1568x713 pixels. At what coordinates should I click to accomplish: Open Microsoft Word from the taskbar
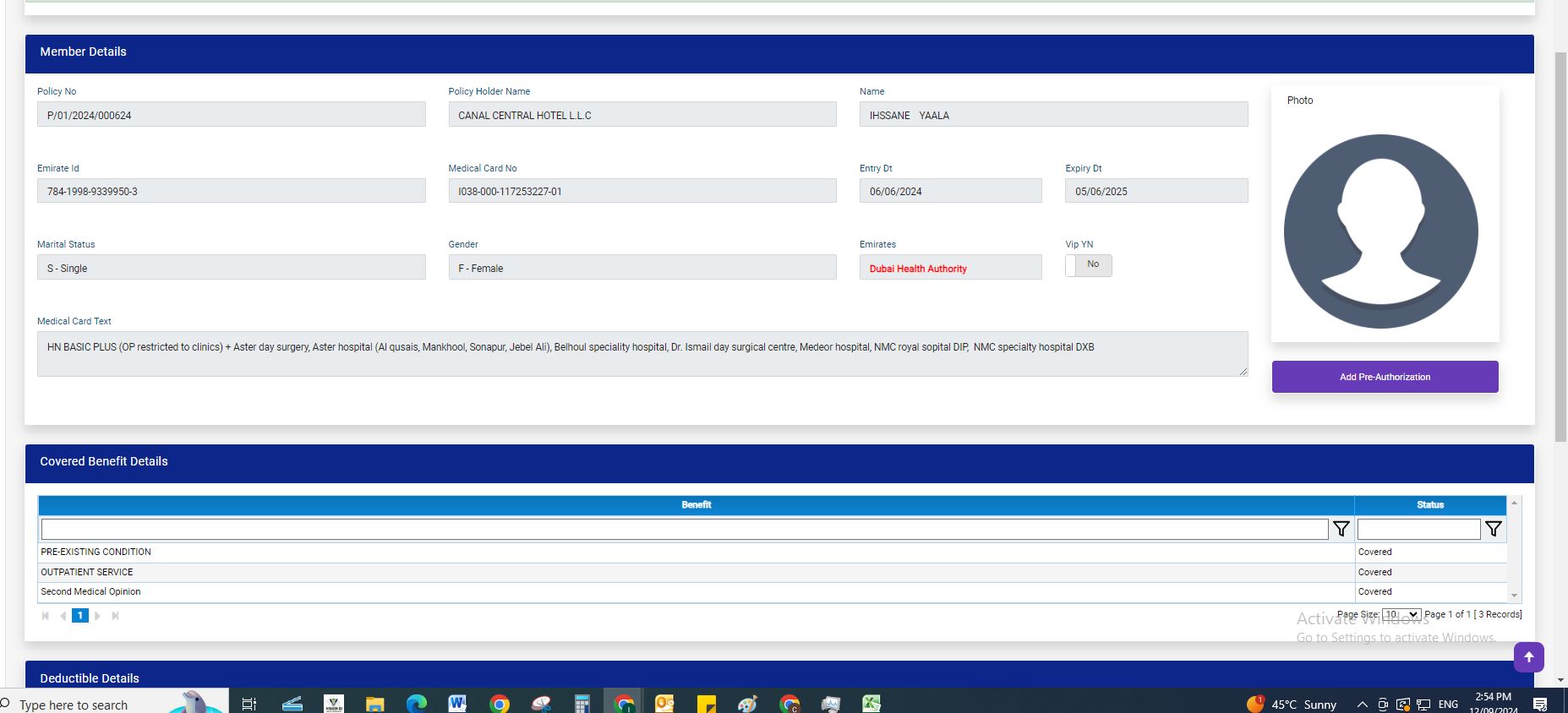click(457, 704)
